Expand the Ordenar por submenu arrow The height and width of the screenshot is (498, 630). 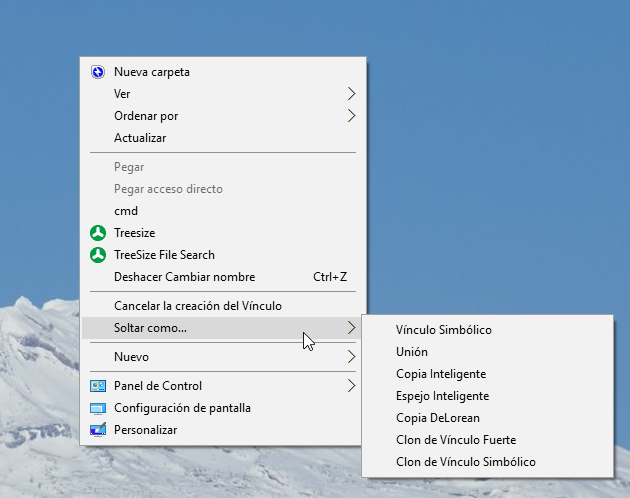(352, 116)
